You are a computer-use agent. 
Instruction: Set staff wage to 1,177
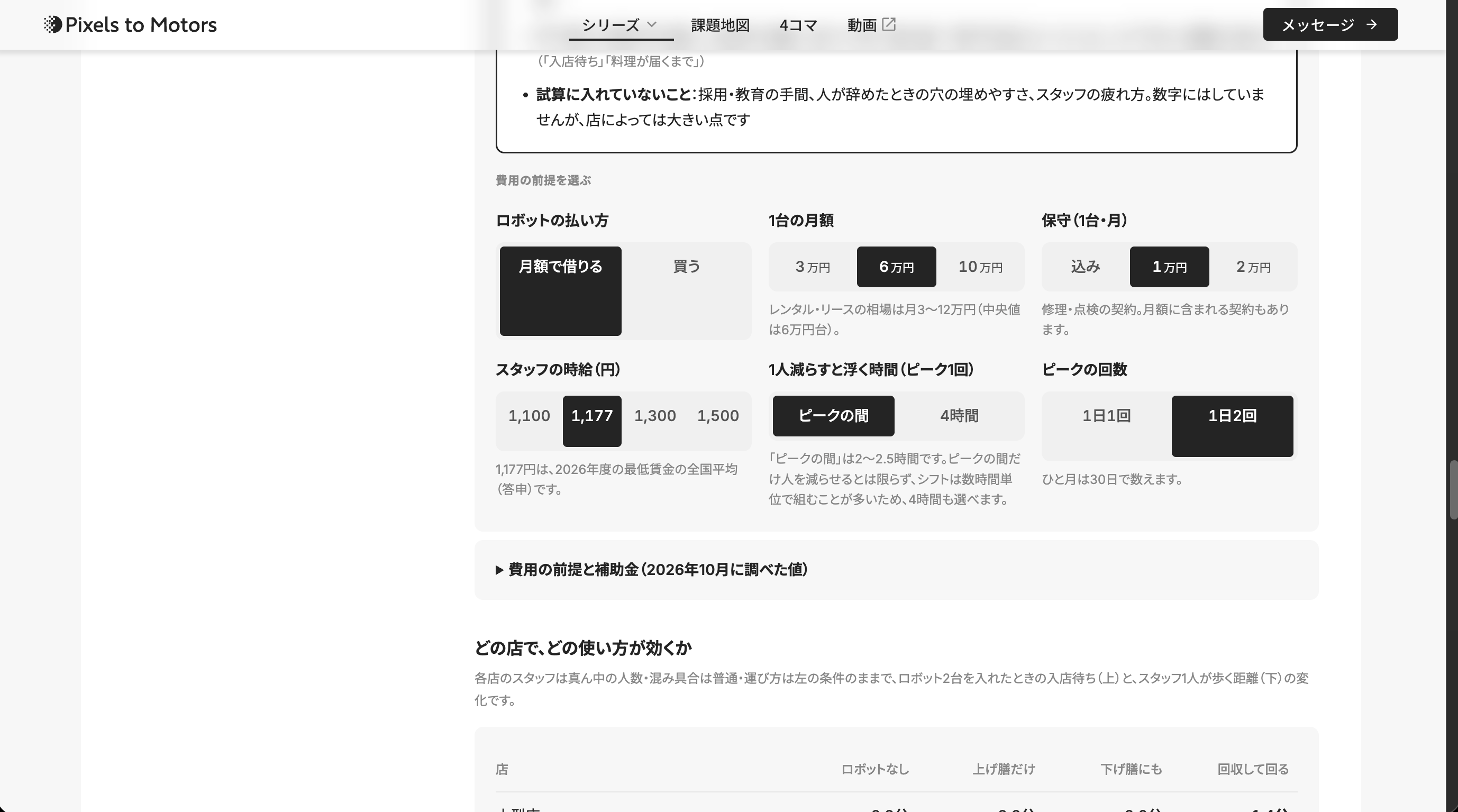[592, 421]
